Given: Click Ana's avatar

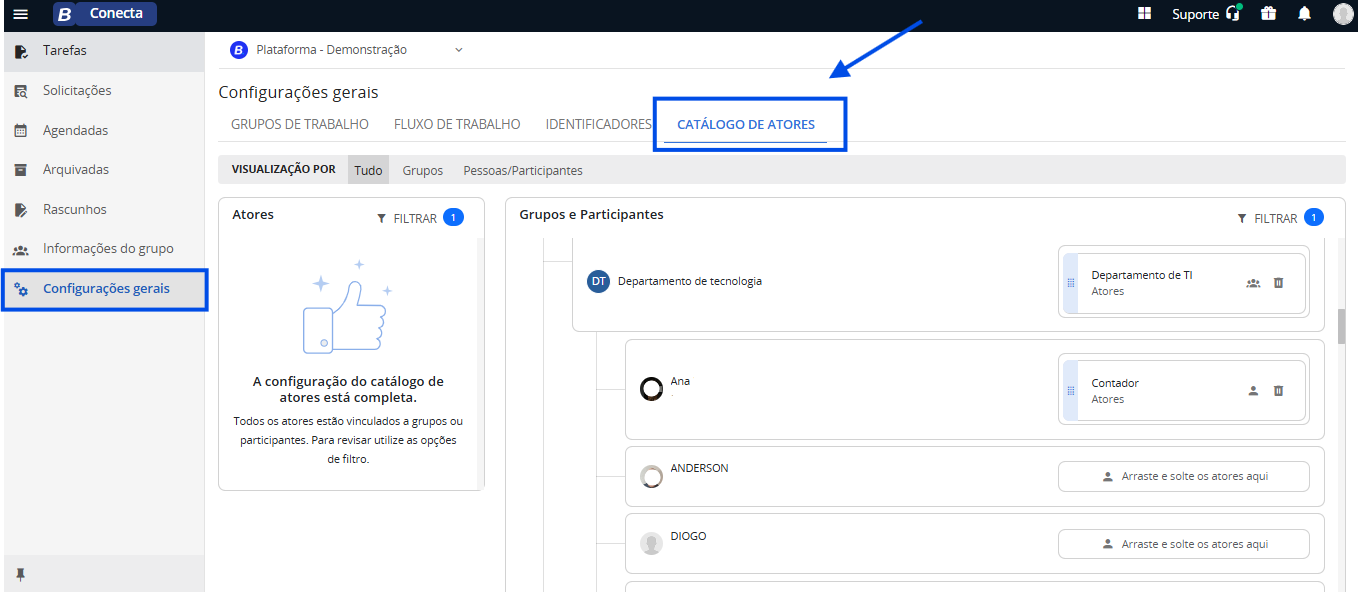Looking at the screenshot, I should click(652, 389).
